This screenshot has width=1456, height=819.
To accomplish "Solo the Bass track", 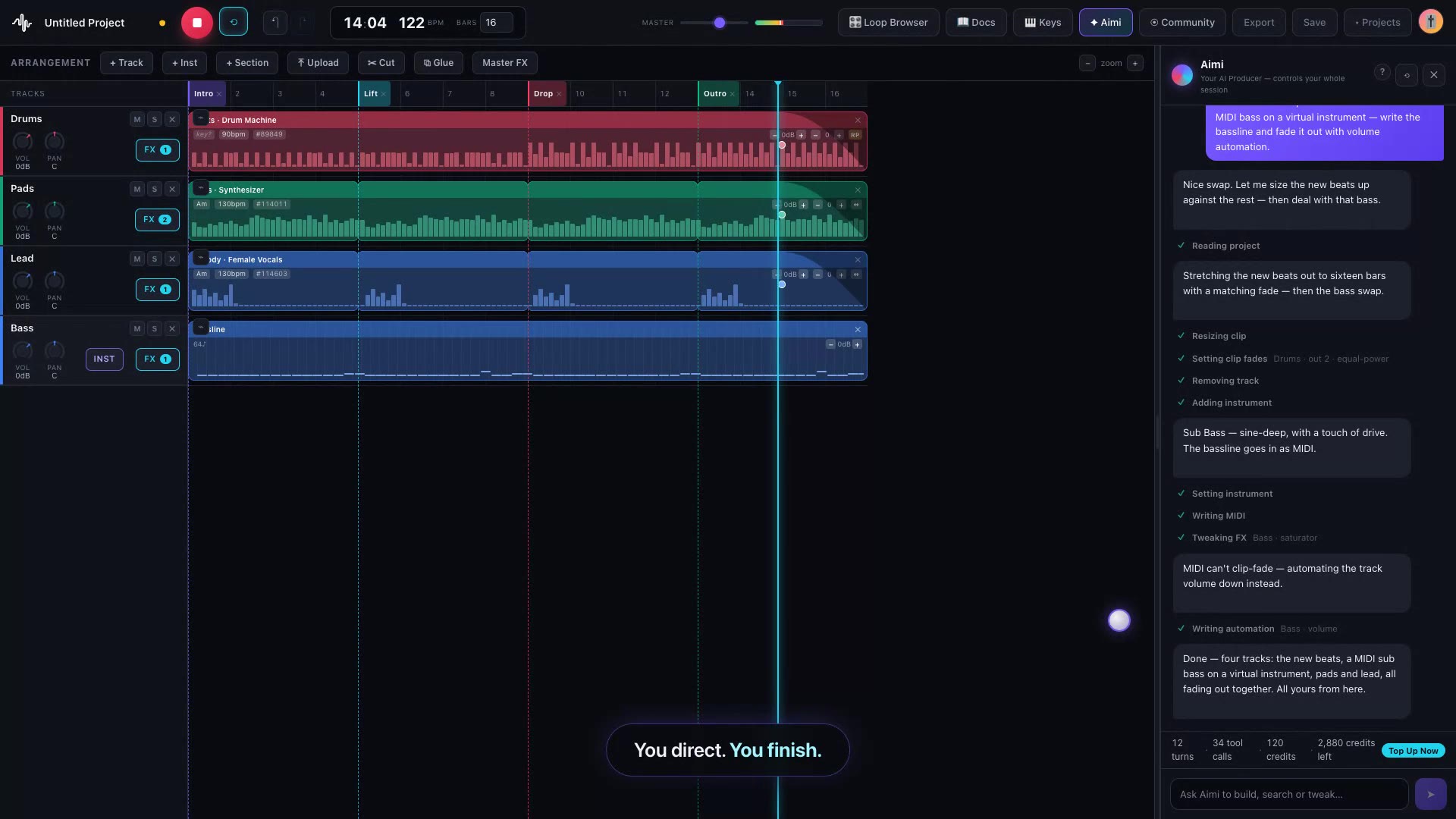I will [x=155, y=328].
